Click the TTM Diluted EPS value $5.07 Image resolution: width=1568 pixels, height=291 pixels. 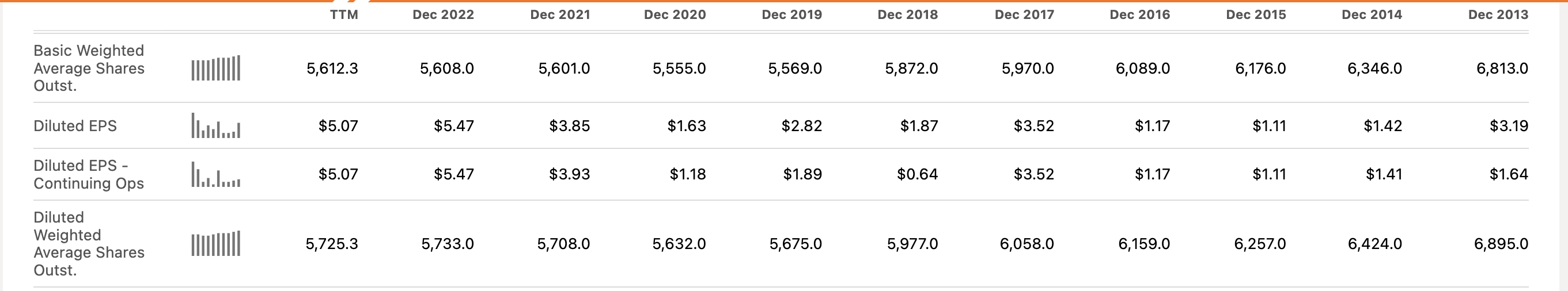[x=338, y=126]
